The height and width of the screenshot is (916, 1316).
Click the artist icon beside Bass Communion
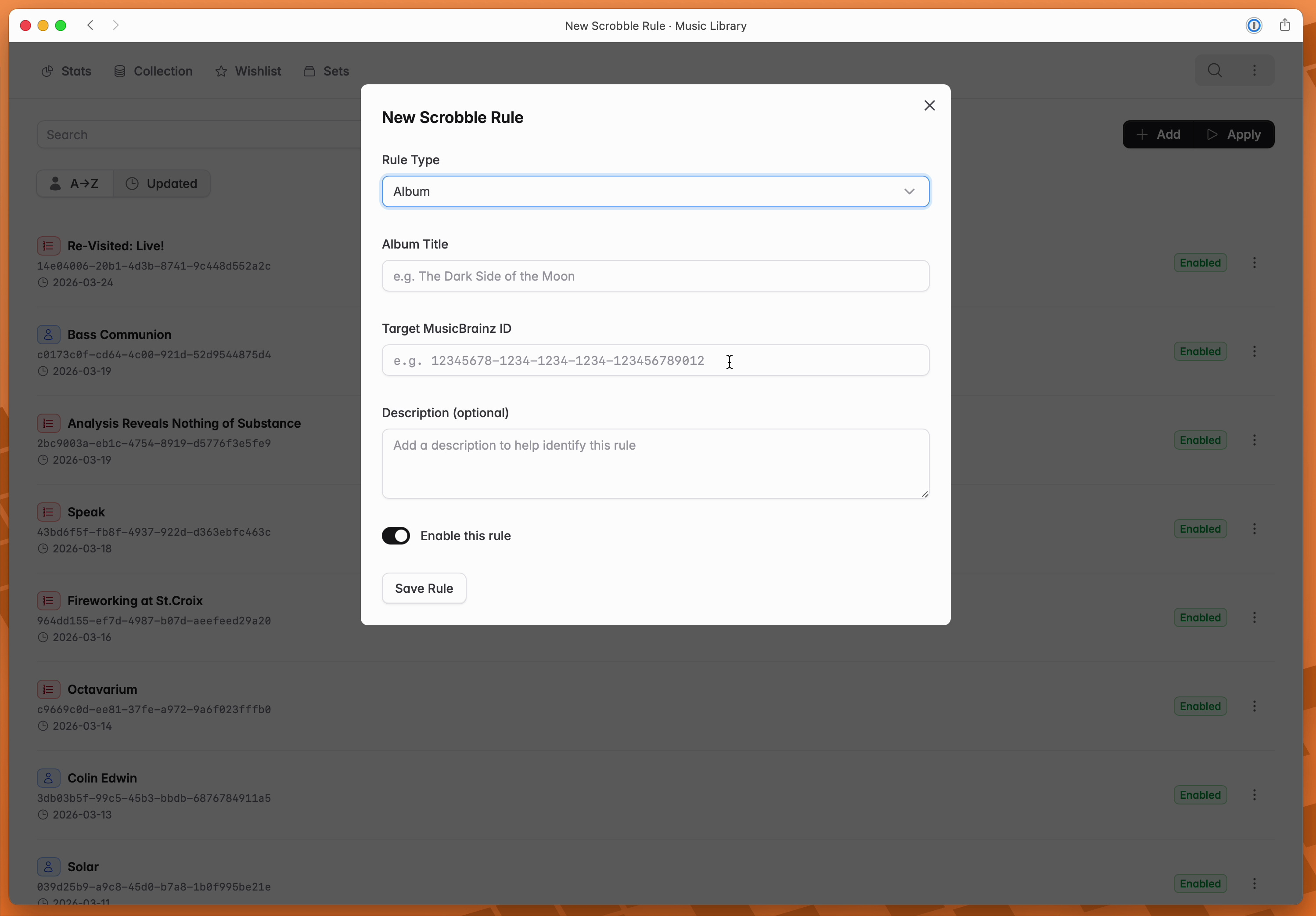[49, 334]
